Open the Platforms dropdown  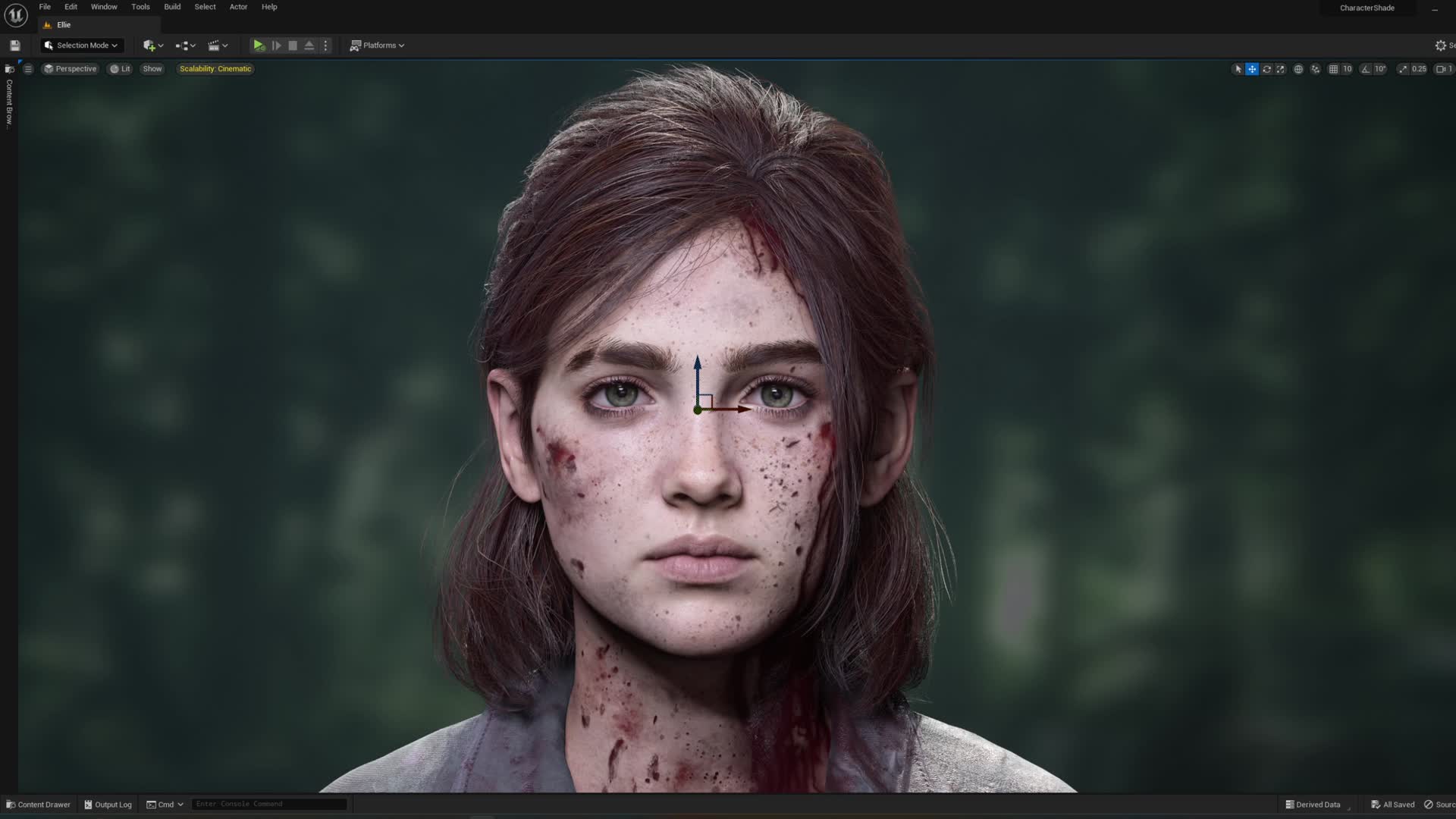pyautogui.click(x=377, y=45)
